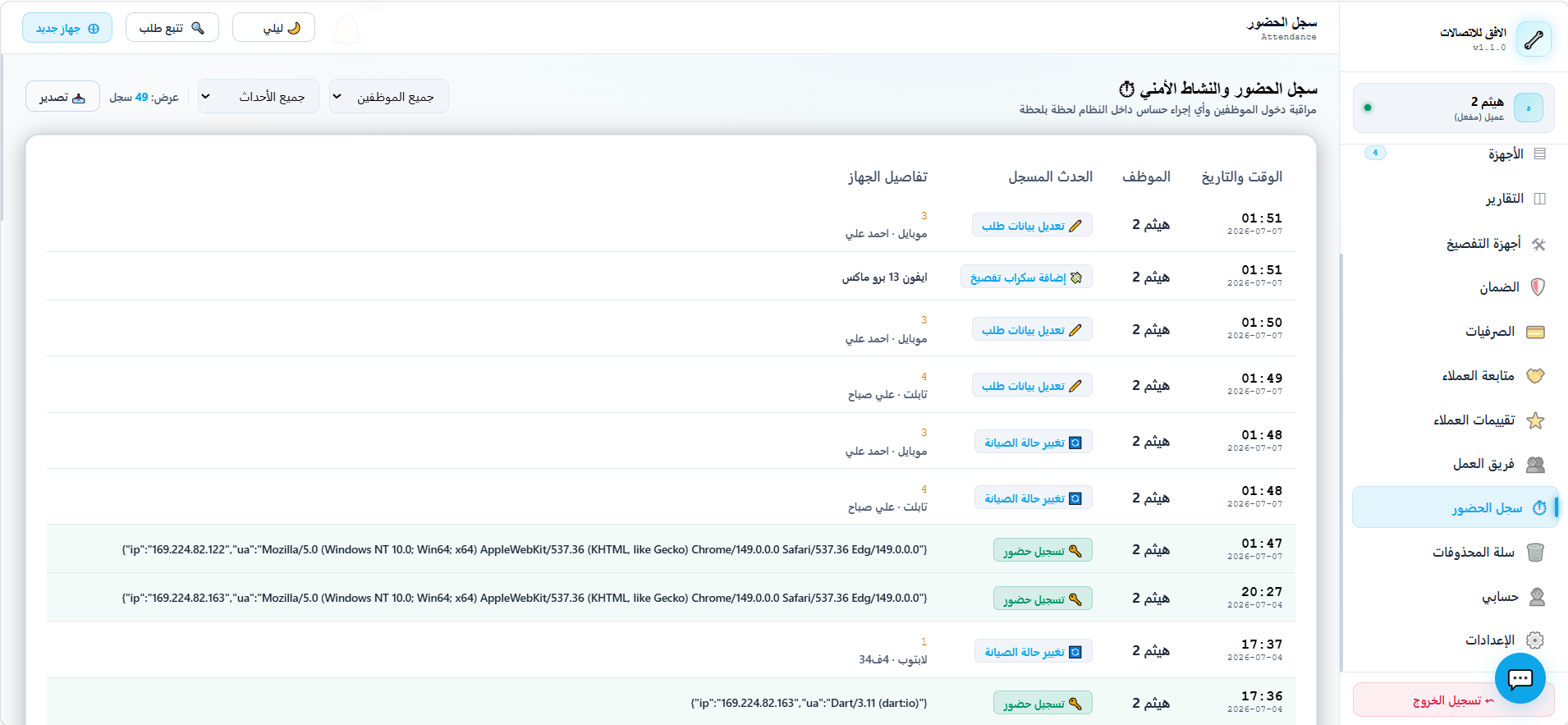1568x725 pixels.
Task: Open جميع الأحداث events dropdown
Action: click(258, 97)
